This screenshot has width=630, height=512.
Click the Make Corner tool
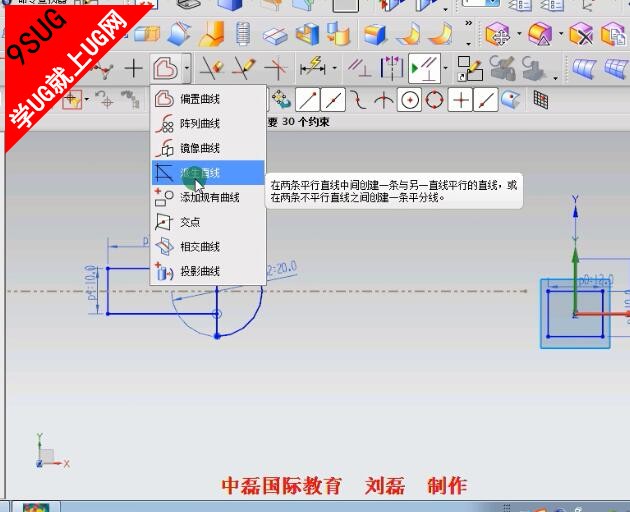[x=276, y=68]
